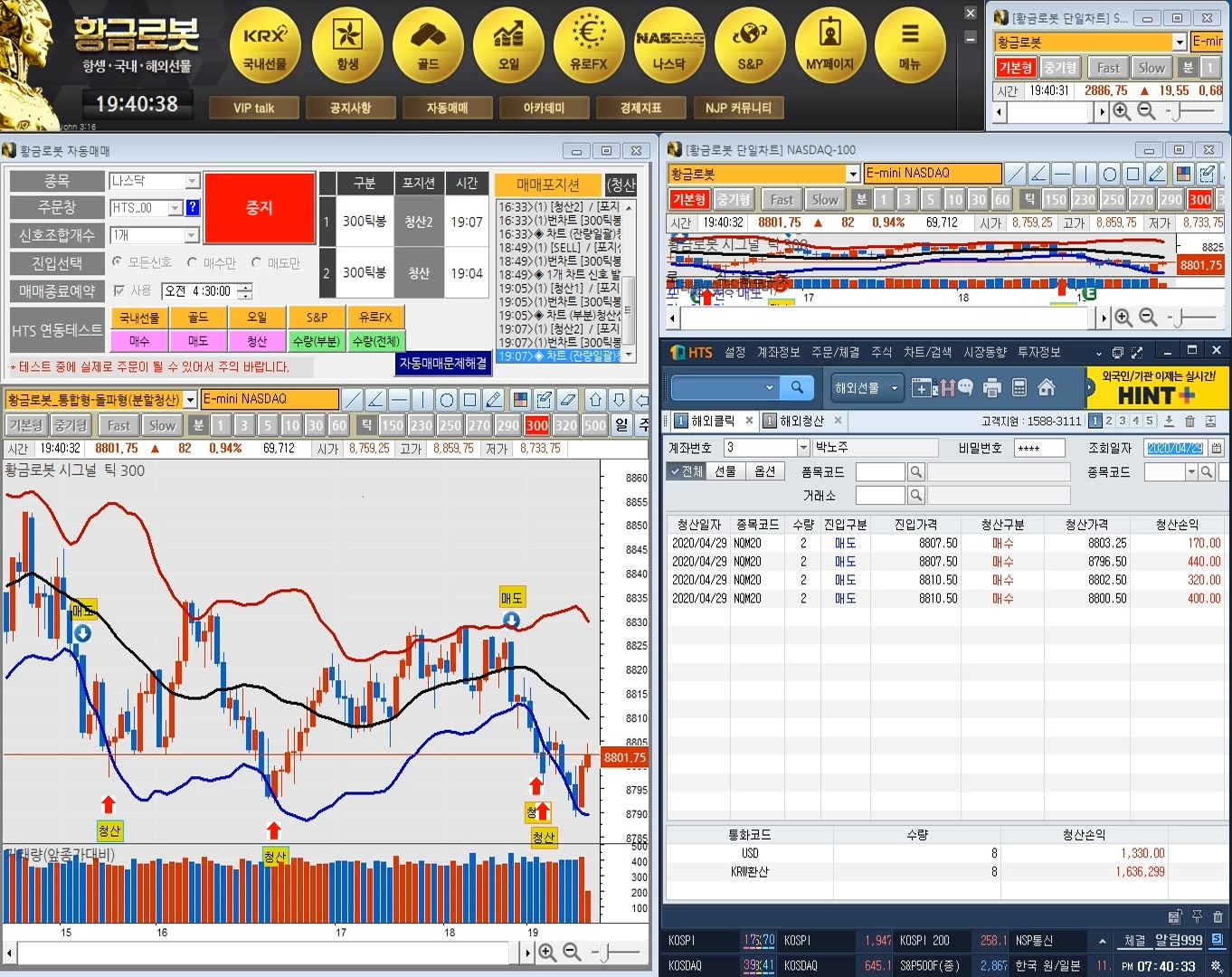Viewport: 1232px width, 977px height.
Task: Open the 메뉴 hamburger icon
Action: pos(910,45)
